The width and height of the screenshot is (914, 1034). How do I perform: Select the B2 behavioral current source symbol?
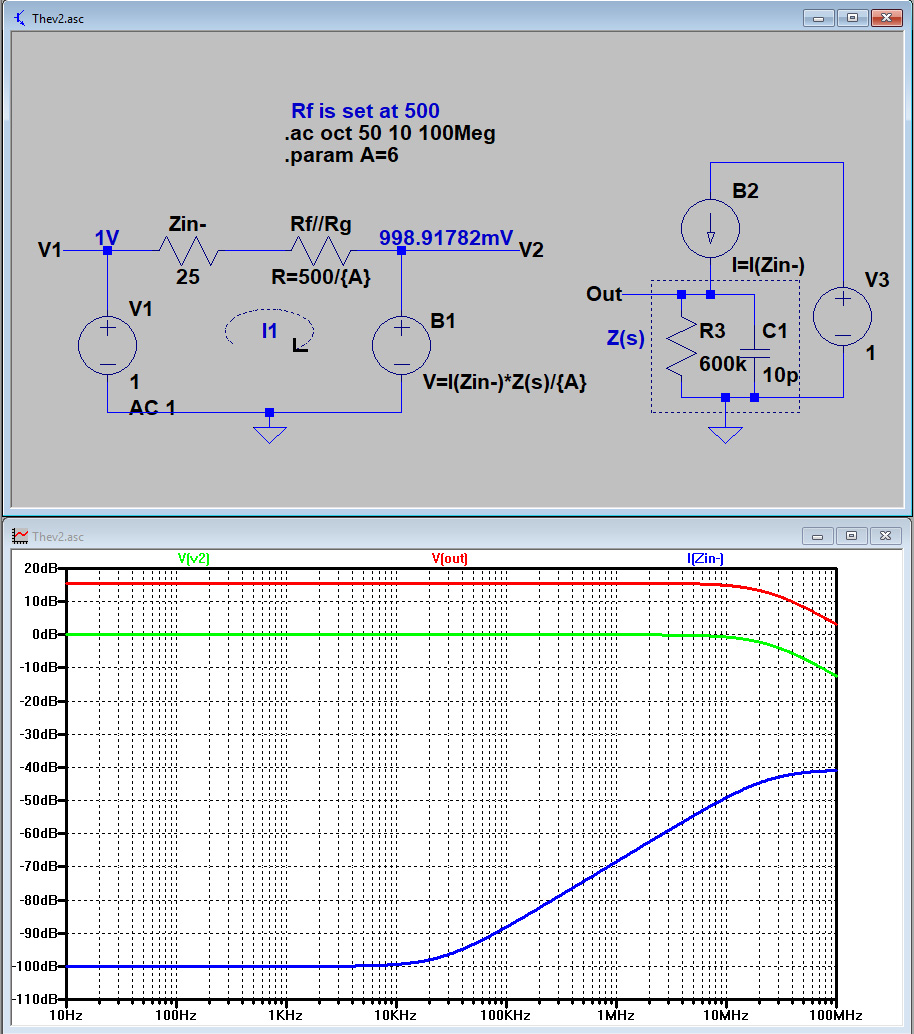click(710, 228)
